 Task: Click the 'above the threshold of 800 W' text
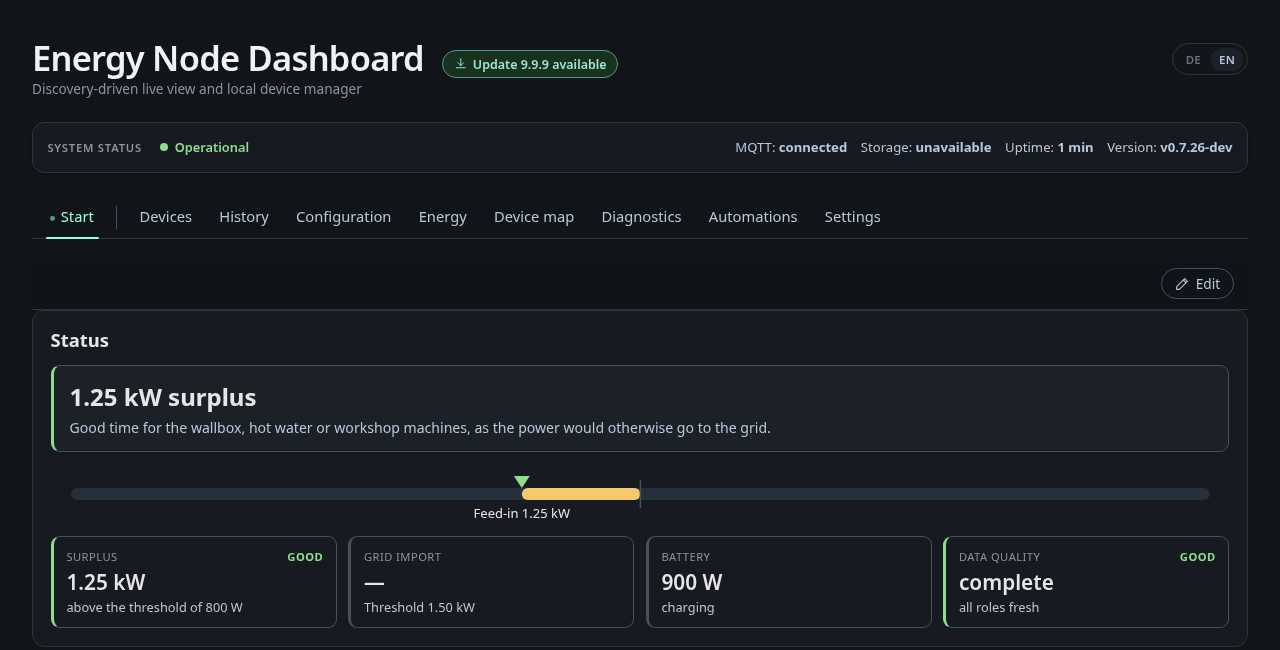click(155, 607)
